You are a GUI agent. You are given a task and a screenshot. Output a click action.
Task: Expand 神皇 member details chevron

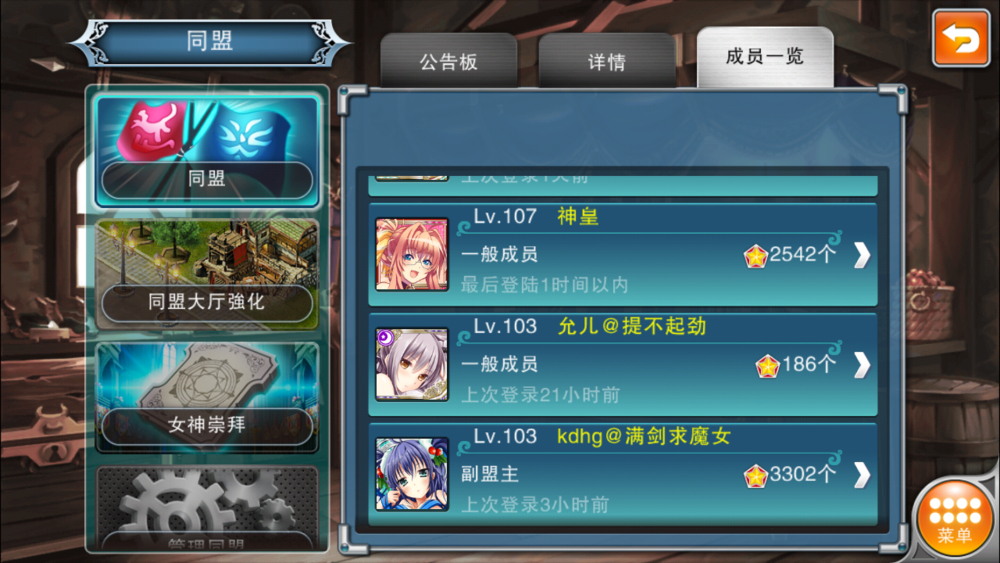[862, 255]
